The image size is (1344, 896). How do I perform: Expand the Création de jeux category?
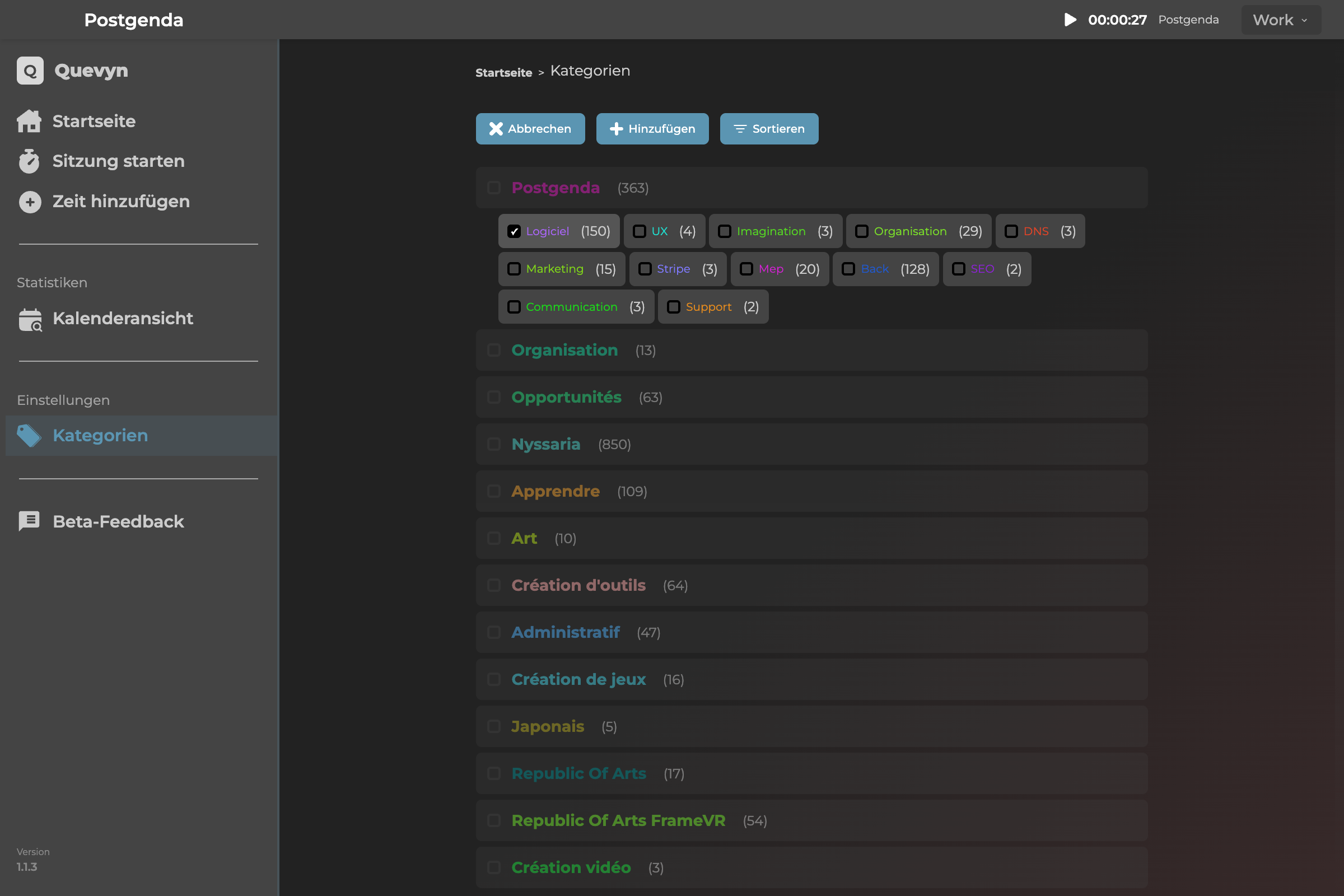pyautogui.click(x=811, y=679)
